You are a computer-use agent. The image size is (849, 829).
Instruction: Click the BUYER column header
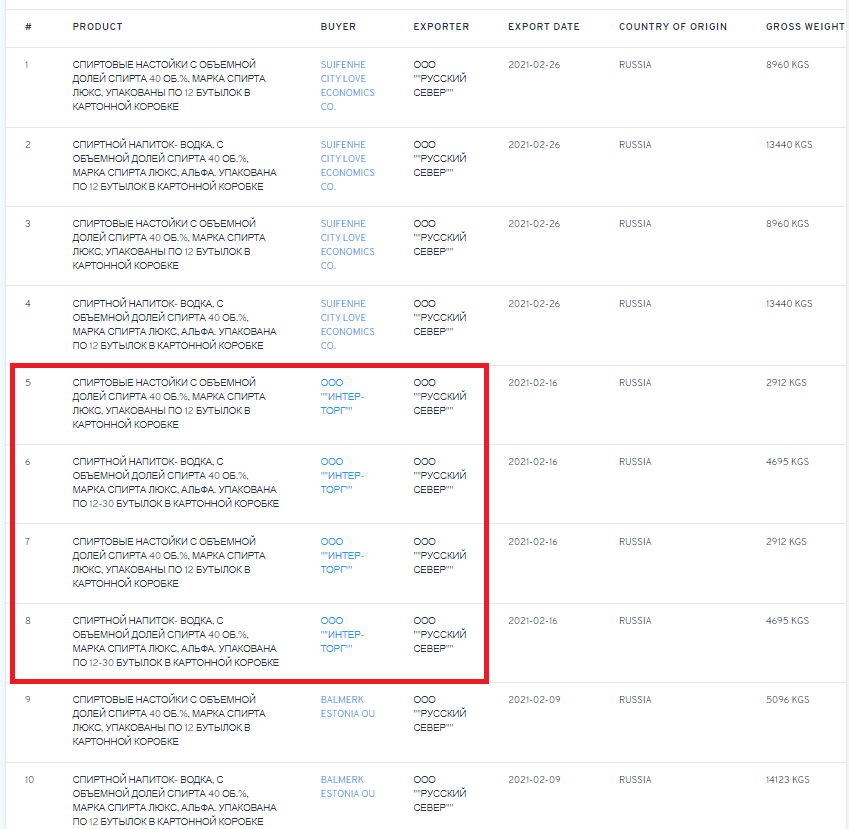337,26
